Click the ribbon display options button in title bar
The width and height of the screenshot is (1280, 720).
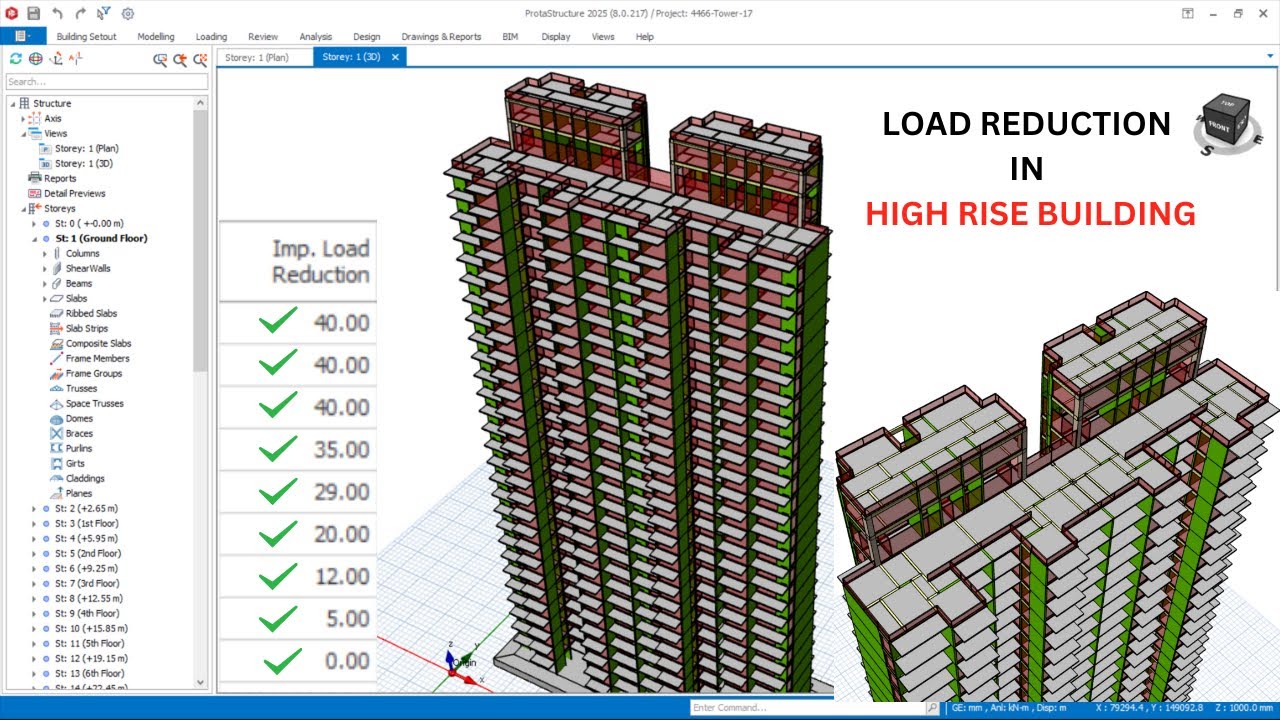1187,13
